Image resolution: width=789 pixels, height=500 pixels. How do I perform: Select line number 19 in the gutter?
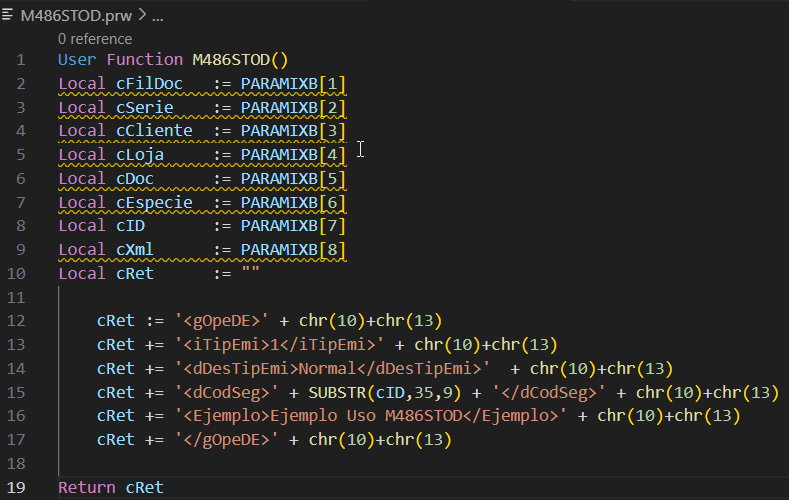tap(16, 487)
